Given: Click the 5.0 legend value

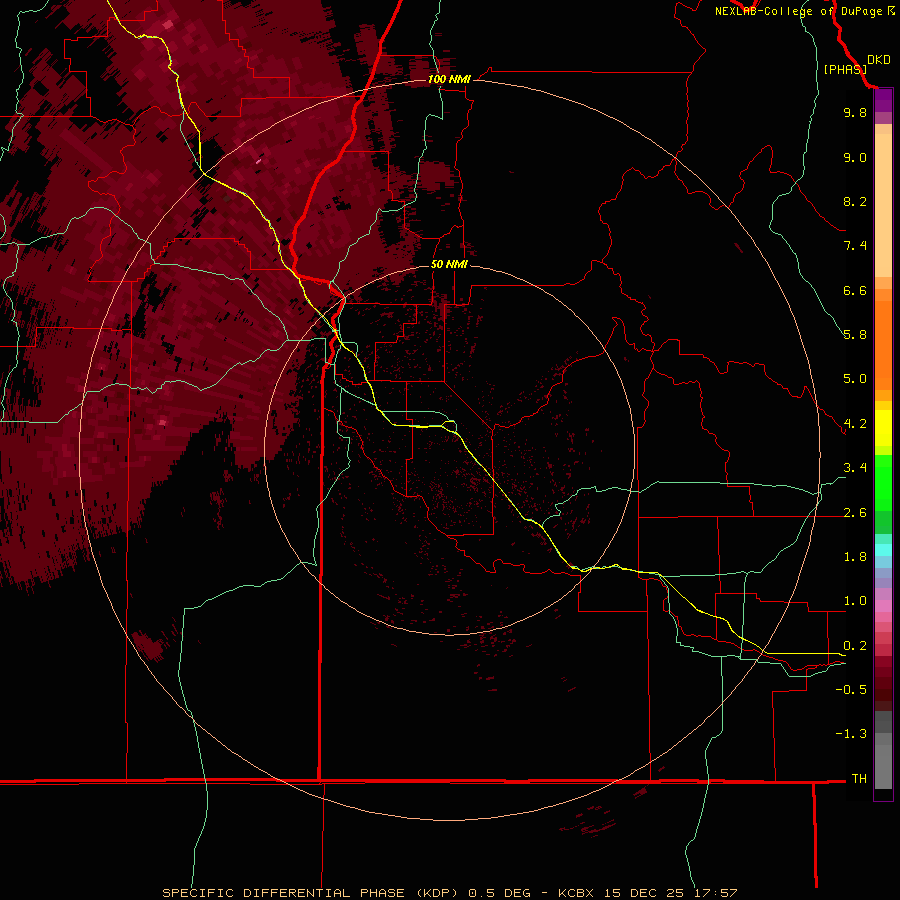Looking at the screenshot, I should [855, 379].
